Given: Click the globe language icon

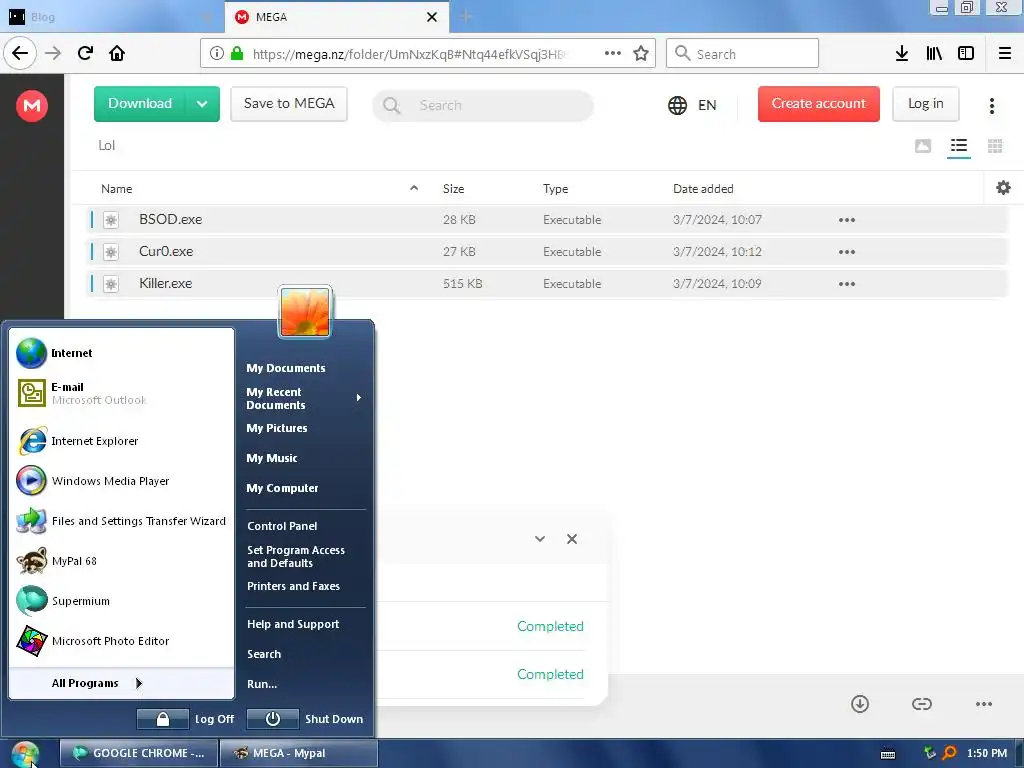Looking at the screenshot, I should point(677,105).
